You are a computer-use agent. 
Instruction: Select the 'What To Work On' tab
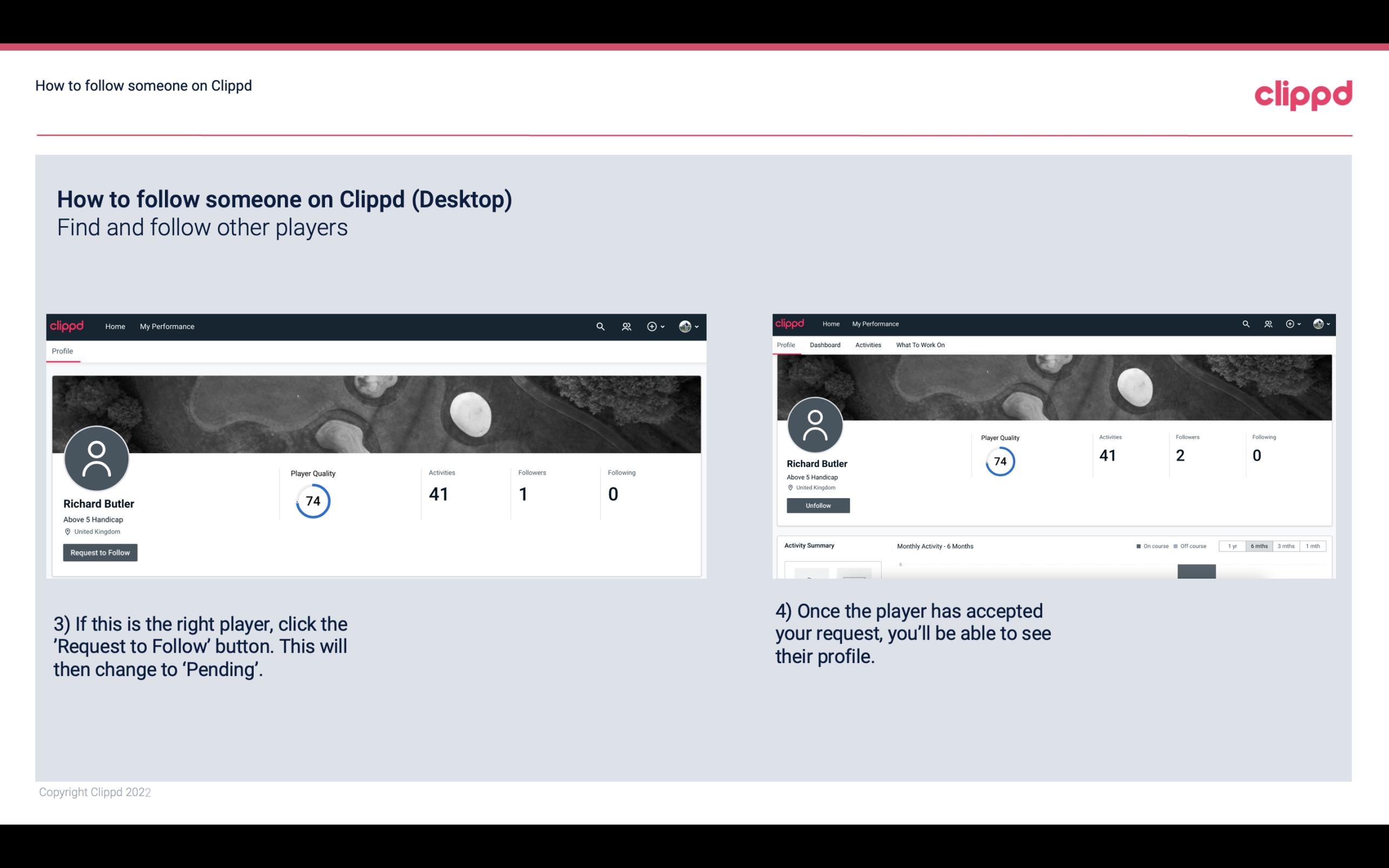point(919,345)
